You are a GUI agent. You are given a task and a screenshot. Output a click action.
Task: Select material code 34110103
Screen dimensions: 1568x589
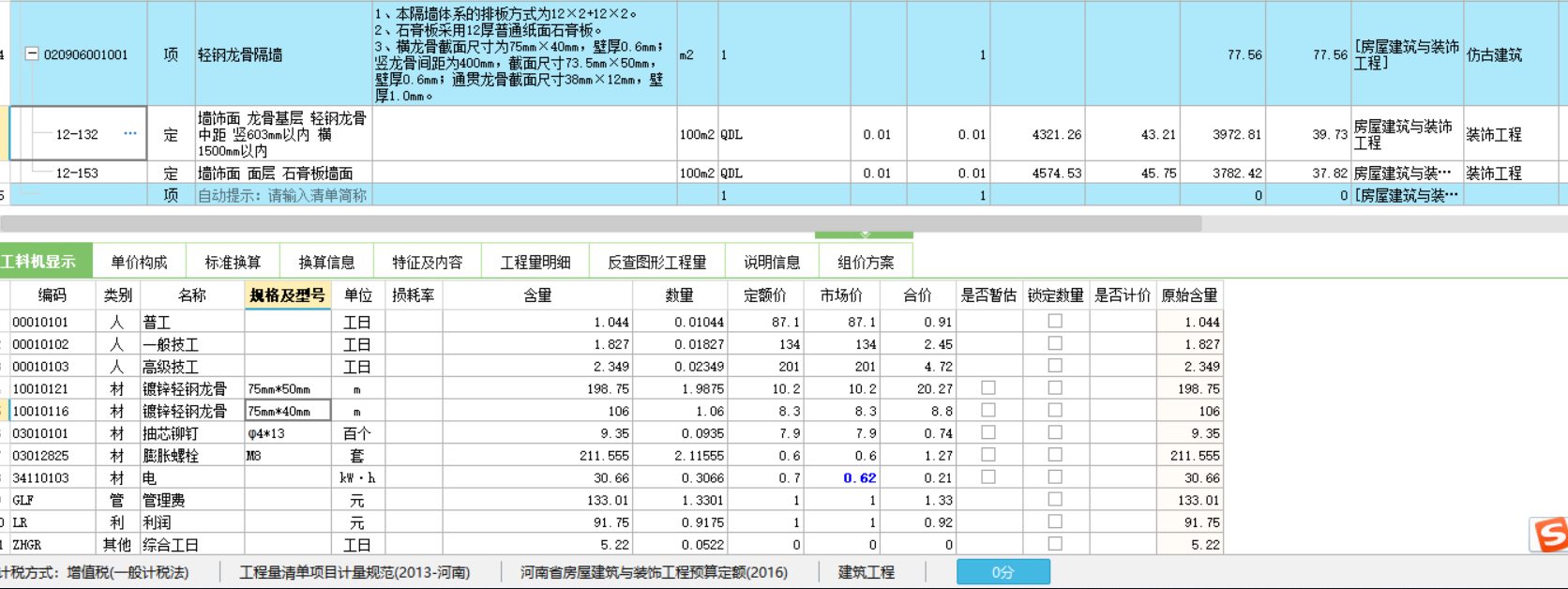pos(40,477)
